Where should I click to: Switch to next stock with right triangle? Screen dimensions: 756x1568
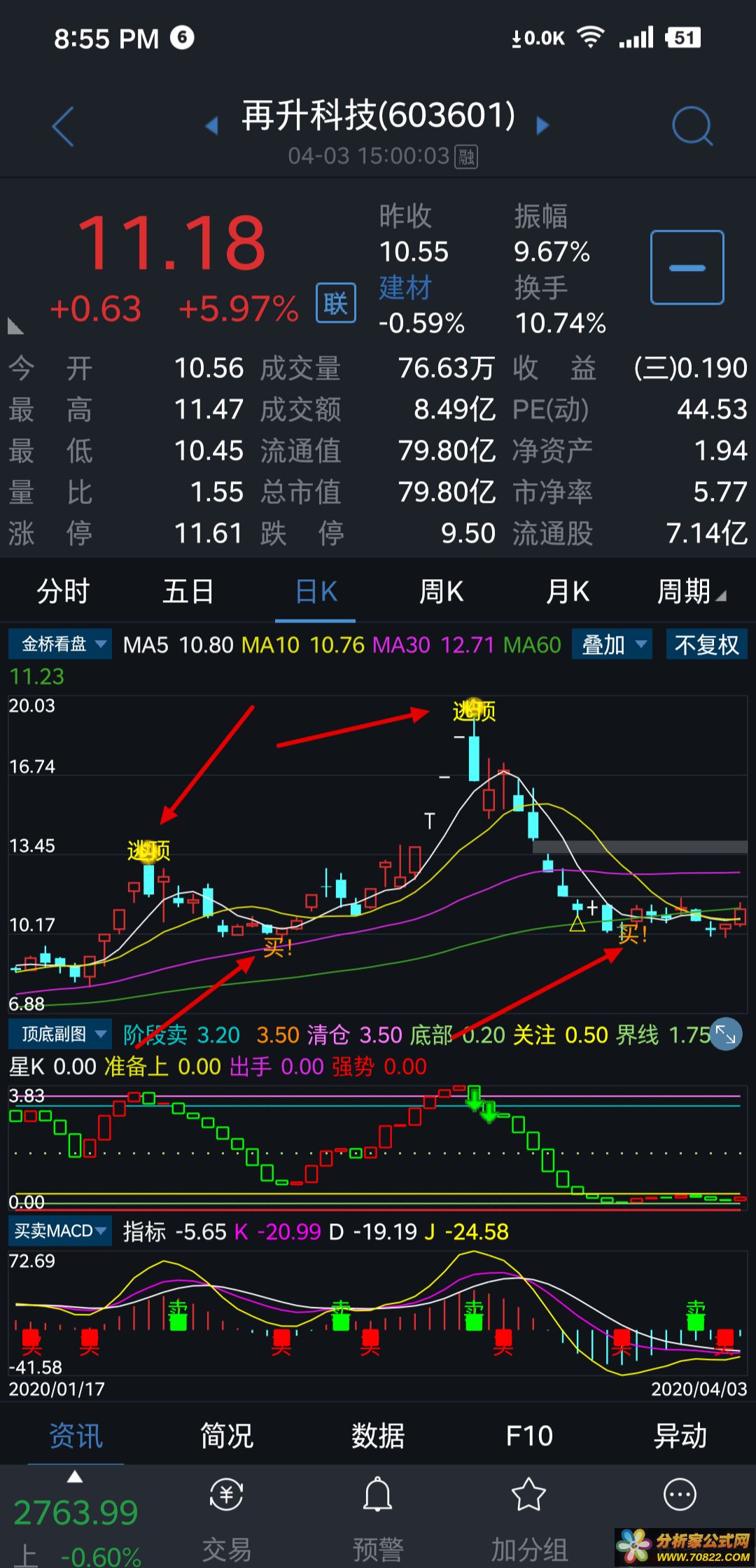542,126
